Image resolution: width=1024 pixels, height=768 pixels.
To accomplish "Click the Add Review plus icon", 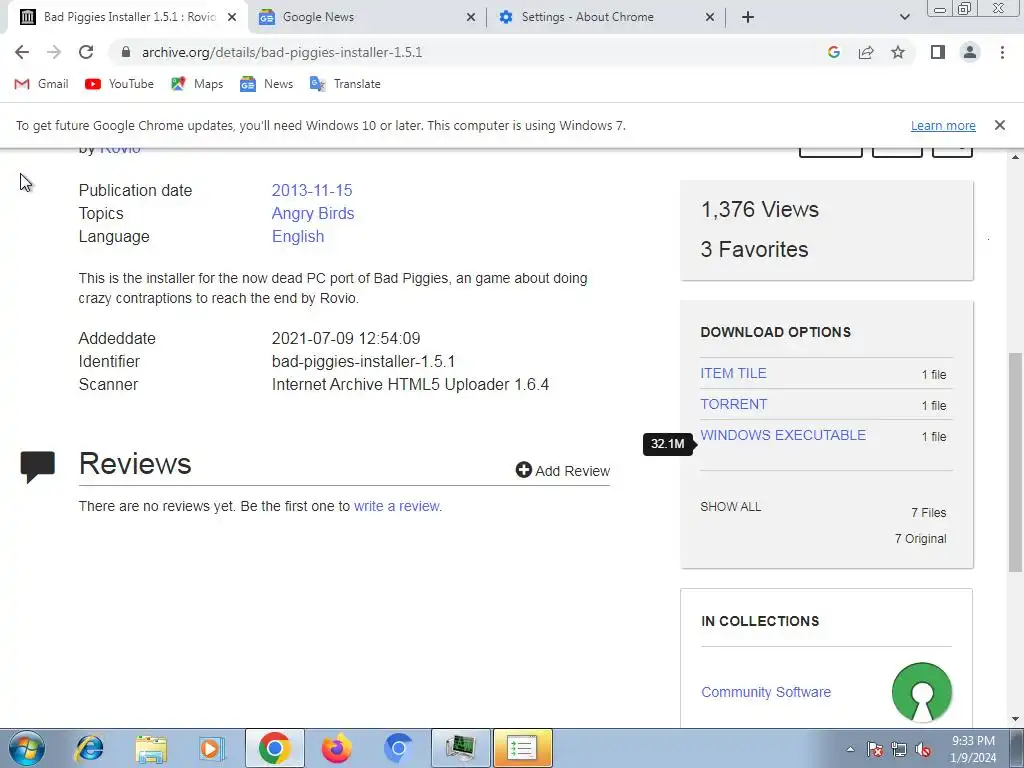I will 523,470.
